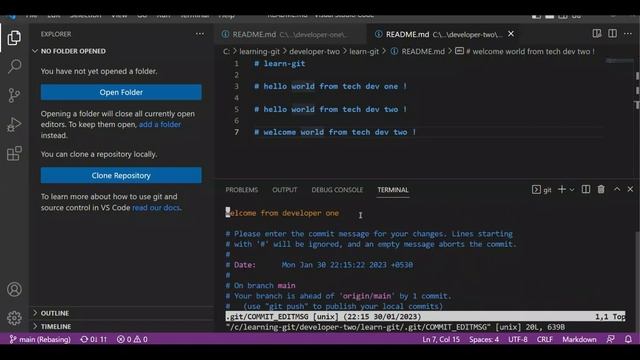
Task: Open errors and warnings count
Action: 132,339
